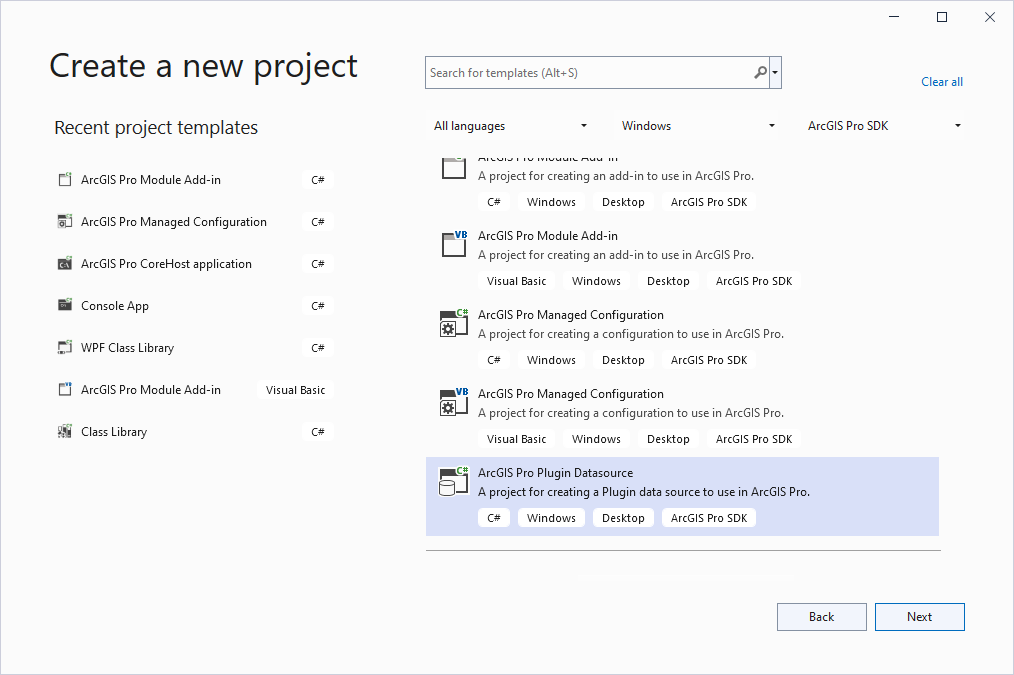Select the ArcGIS Pro Module Add-in C# template icon

[65, 179]
